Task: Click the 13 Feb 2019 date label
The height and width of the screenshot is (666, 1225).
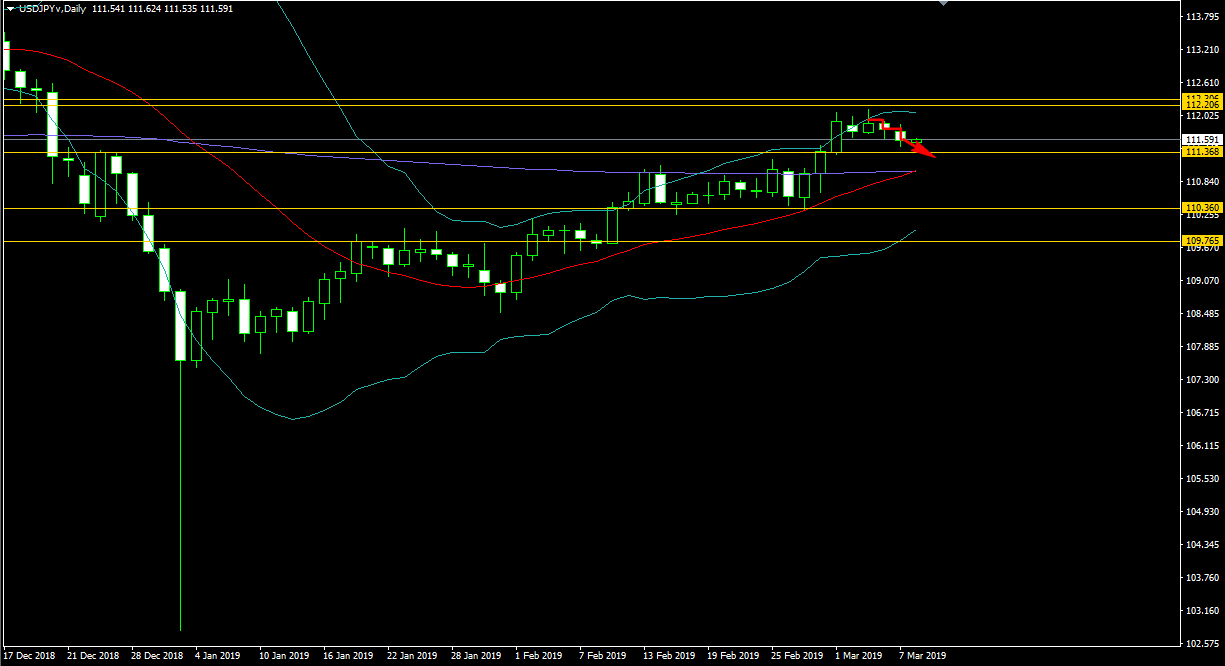Action: coord(669,657)
